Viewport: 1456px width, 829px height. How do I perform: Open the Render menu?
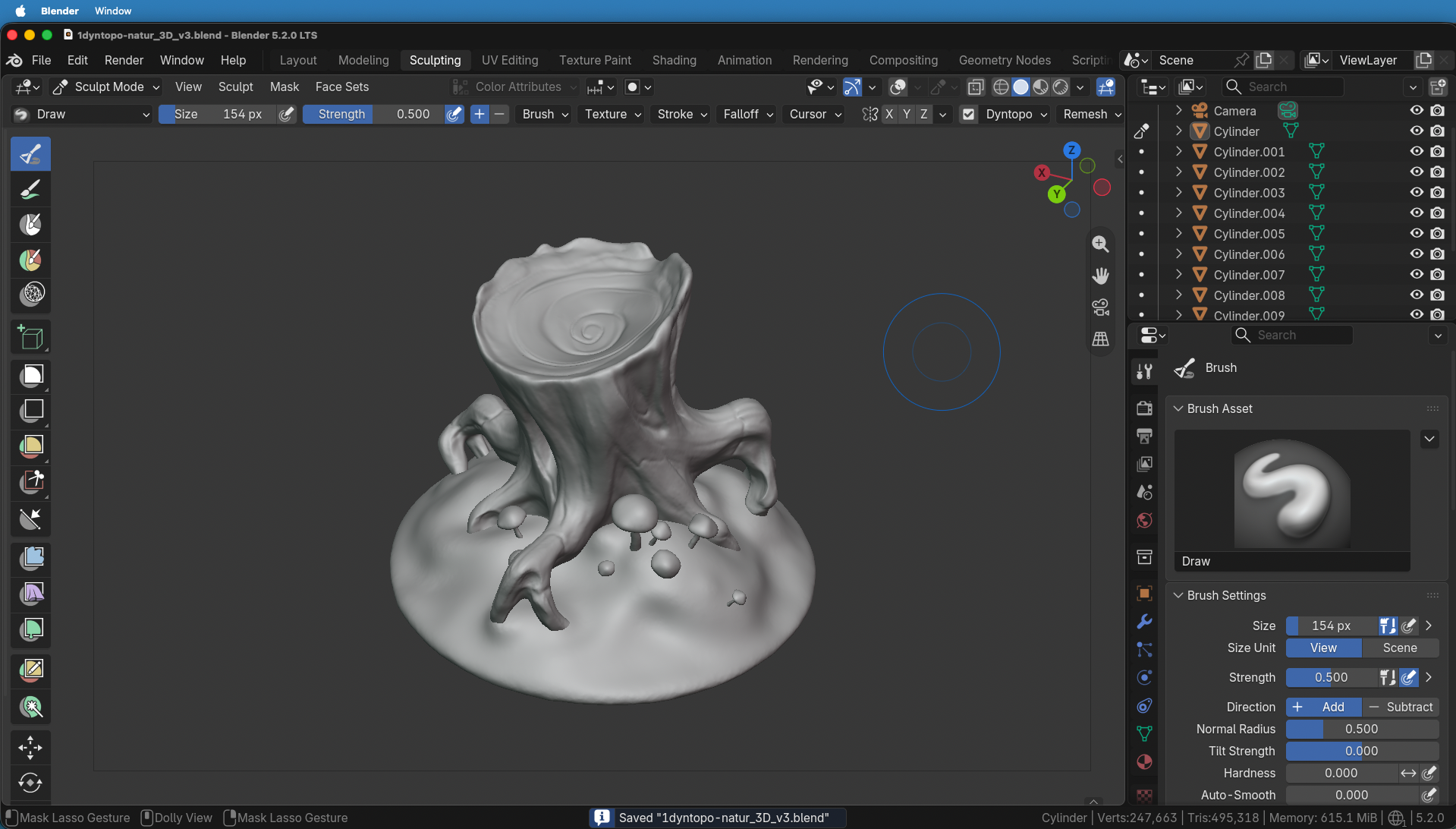click(x=124, y=61)
